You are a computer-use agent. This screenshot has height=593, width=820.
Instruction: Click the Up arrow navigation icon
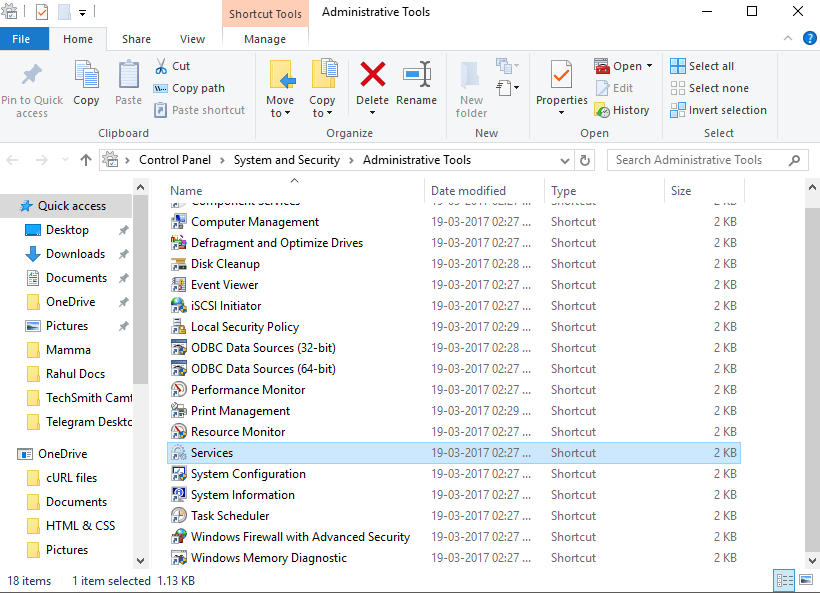point(86,160)
